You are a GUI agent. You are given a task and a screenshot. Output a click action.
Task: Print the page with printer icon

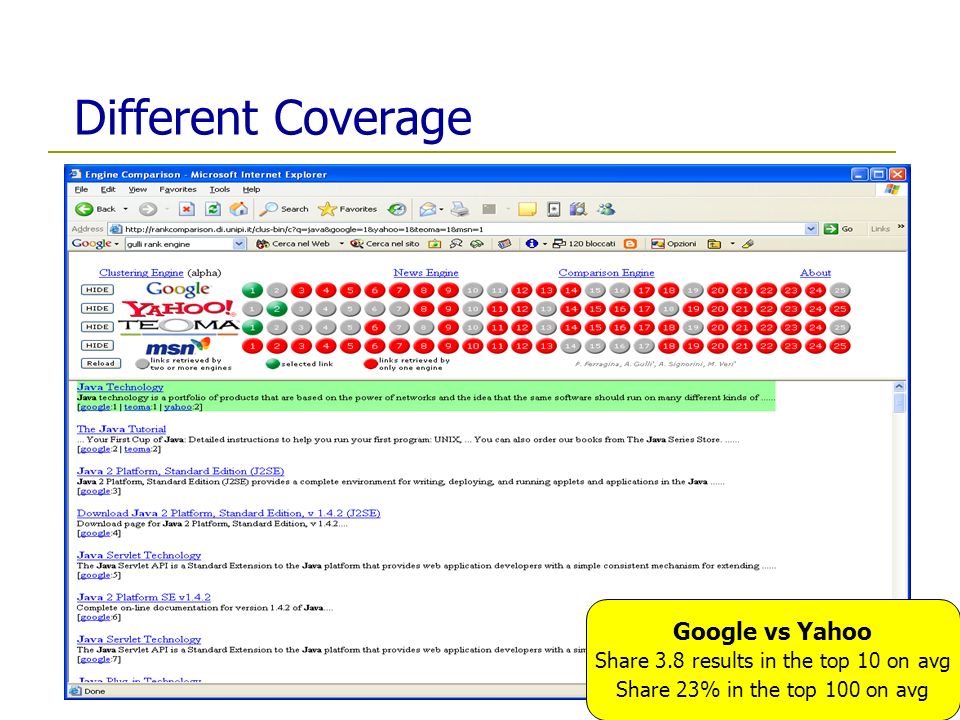460,209
